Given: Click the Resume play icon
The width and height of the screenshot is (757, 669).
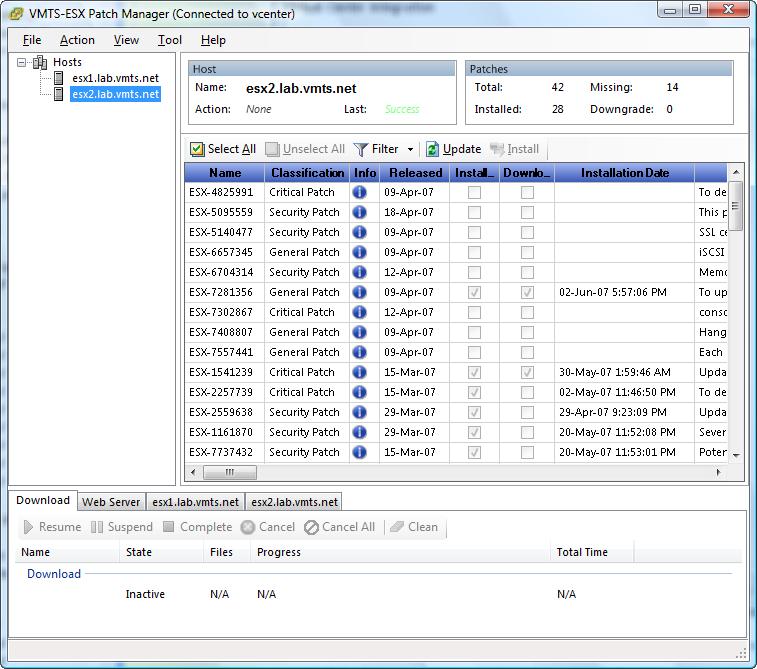Looking at the screenshot, I should (x=28, y=527).
